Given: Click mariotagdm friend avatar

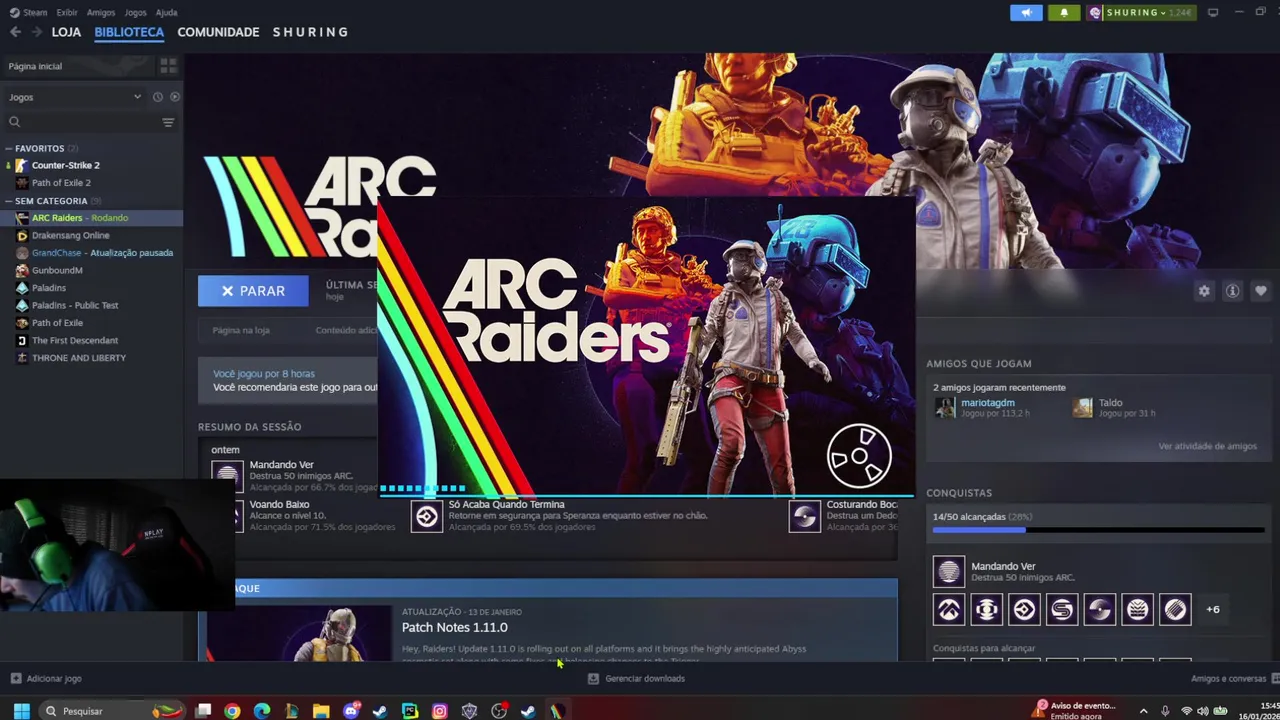Looking at the screenshot, I should 944,407.
